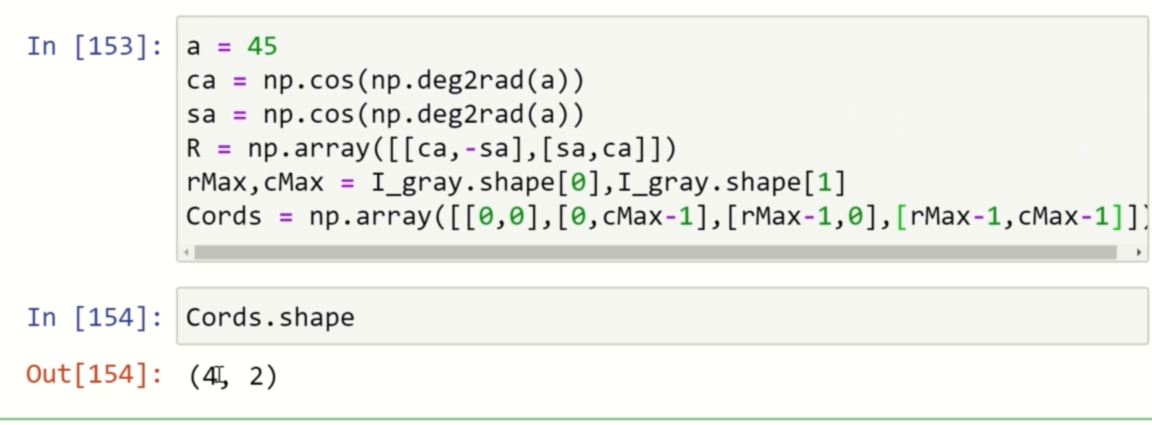
Task: Select the In [153] cell prompt
Action: [94, 47]
